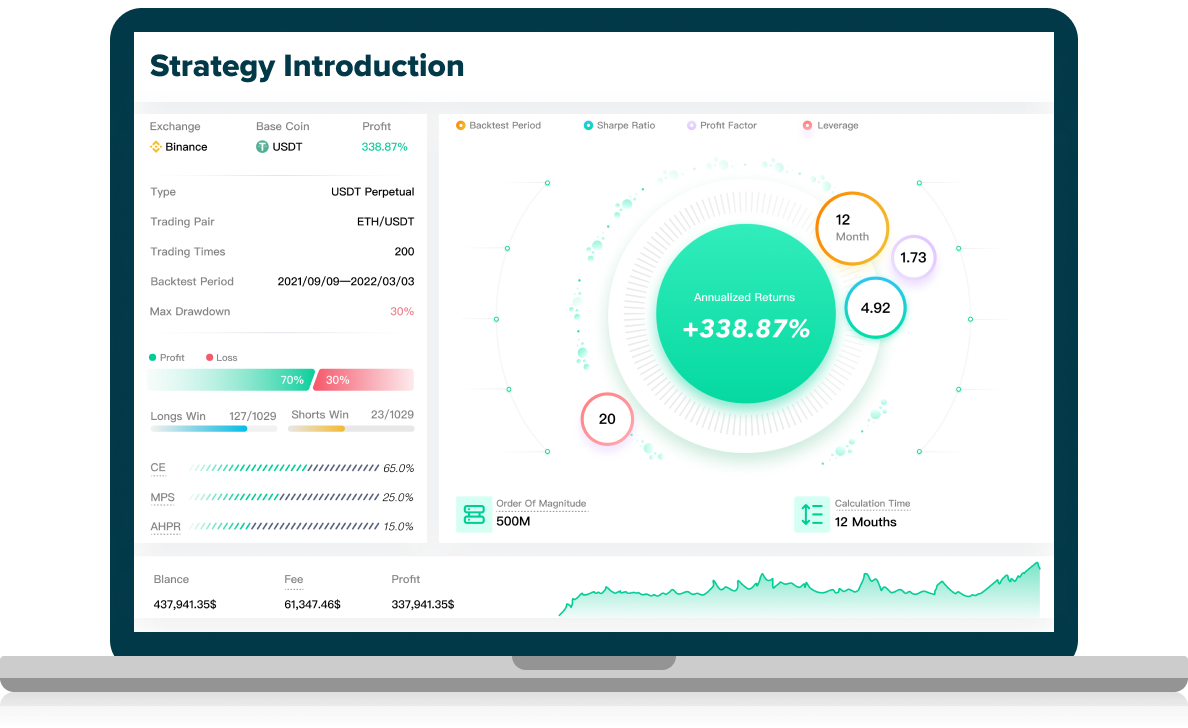Click the fee amount 61,347.46$

pos(312,605)
